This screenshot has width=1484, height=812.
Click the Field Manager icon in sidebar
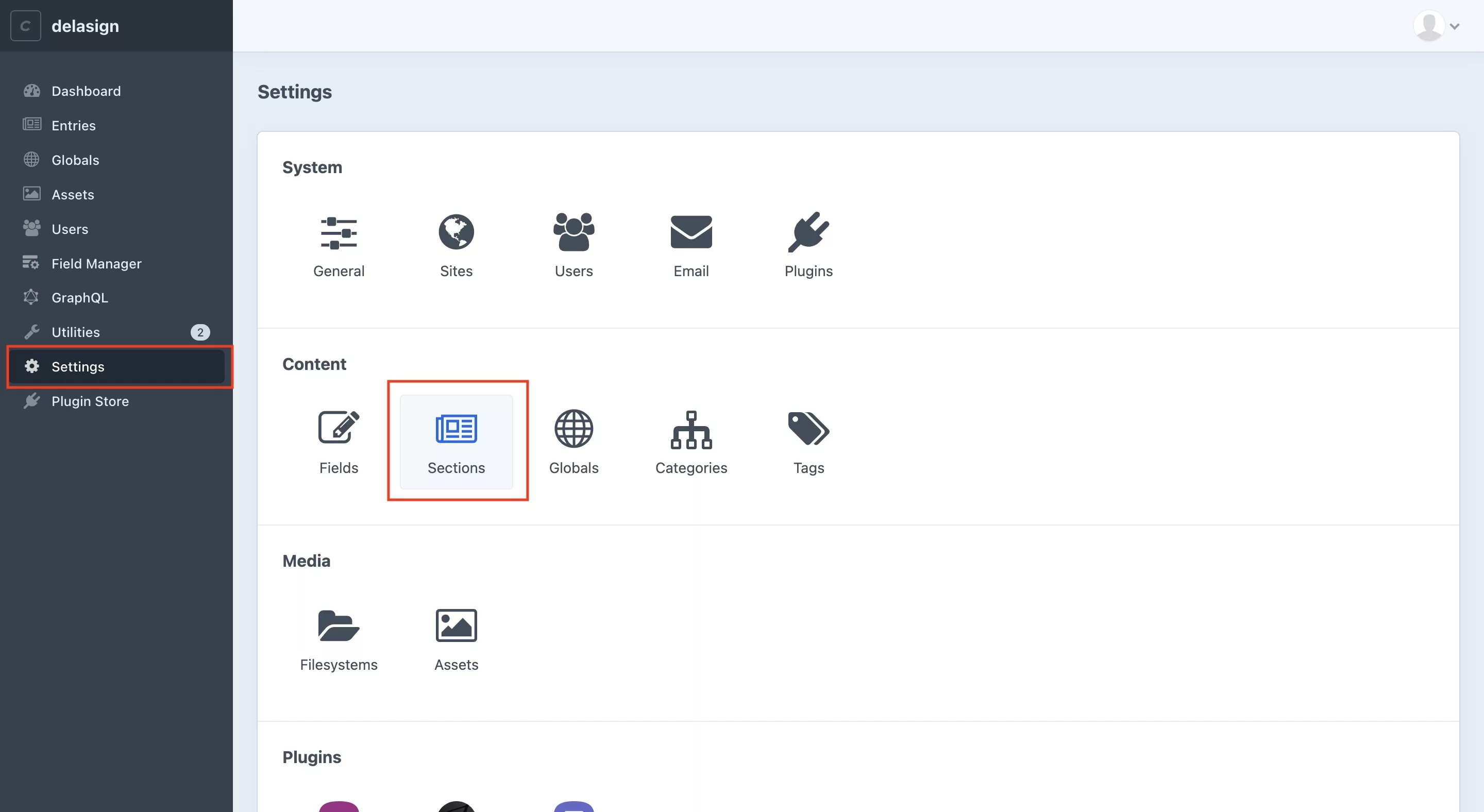[31, 263]
